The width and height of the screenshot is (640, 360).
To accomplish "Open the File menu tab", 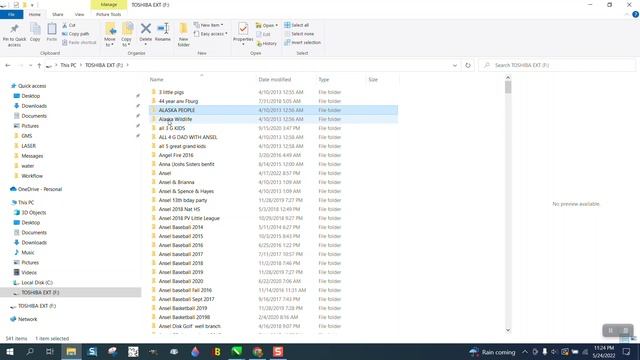I will [x=11, y=14].
